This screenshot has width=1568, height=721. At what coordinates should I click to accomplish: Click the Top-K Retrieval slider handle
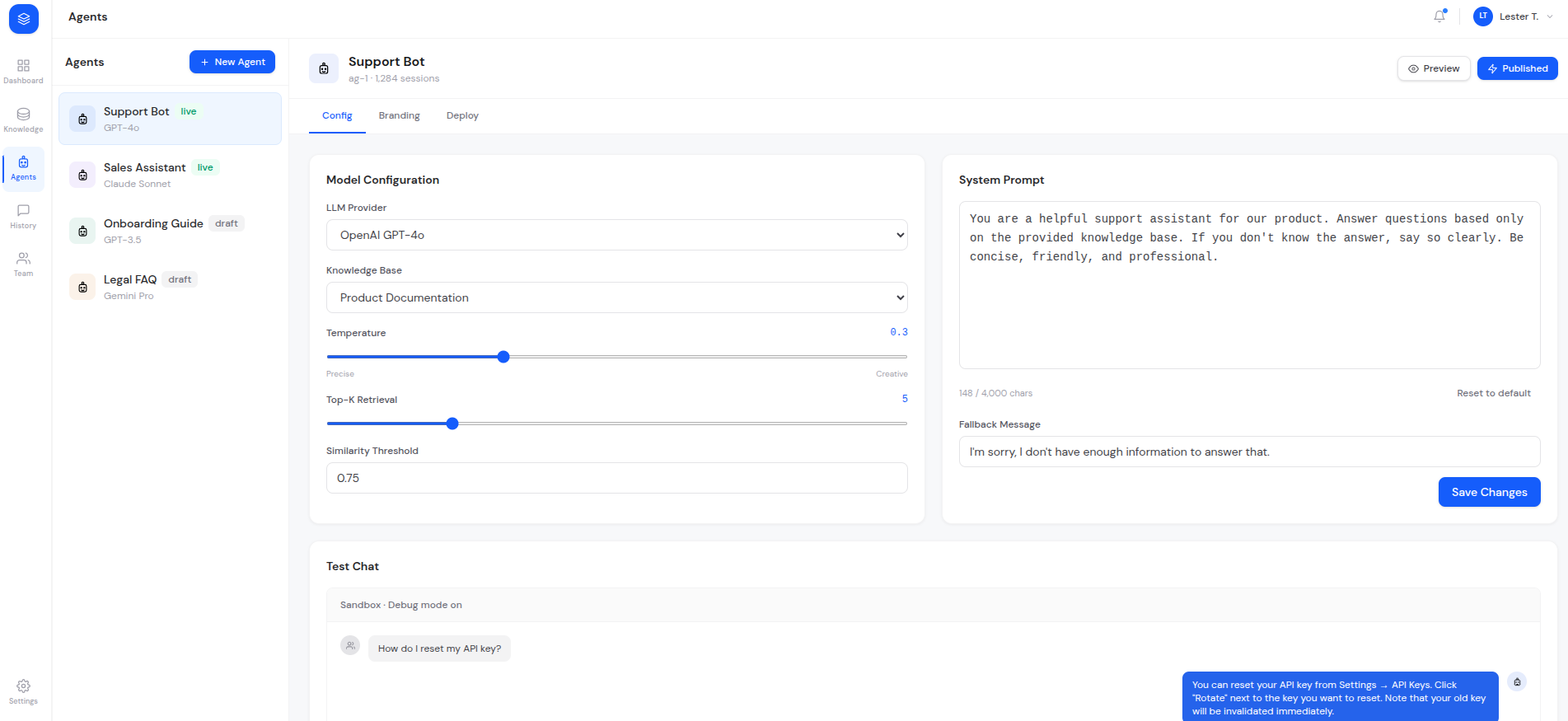point(452,424)
